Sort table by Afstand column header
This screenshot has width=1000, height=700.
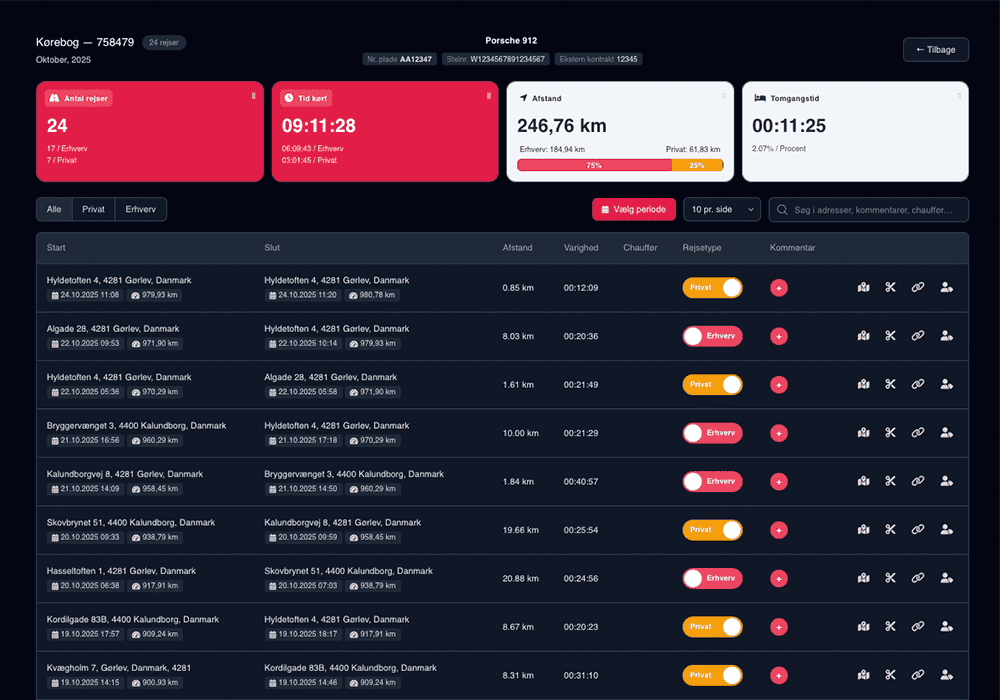tap(517, 248)
